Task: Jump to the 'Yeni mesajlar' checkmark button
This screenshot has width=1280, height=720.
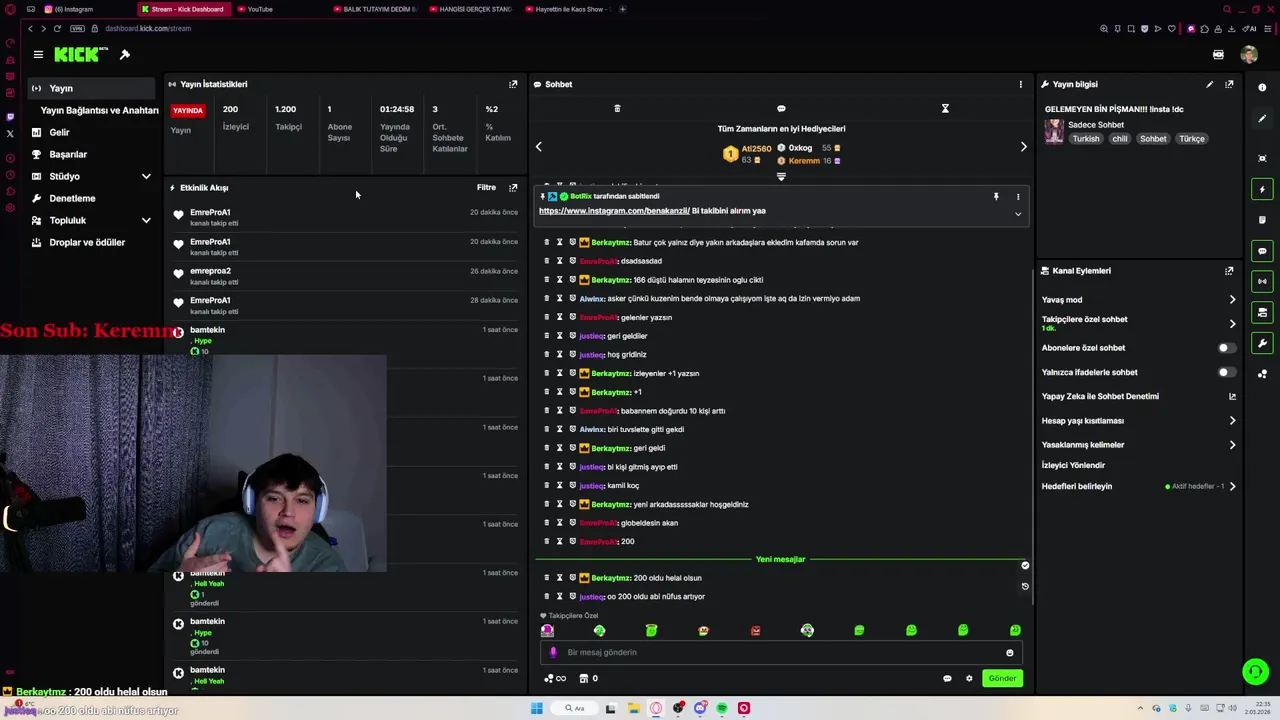Action: (1025, 566)
